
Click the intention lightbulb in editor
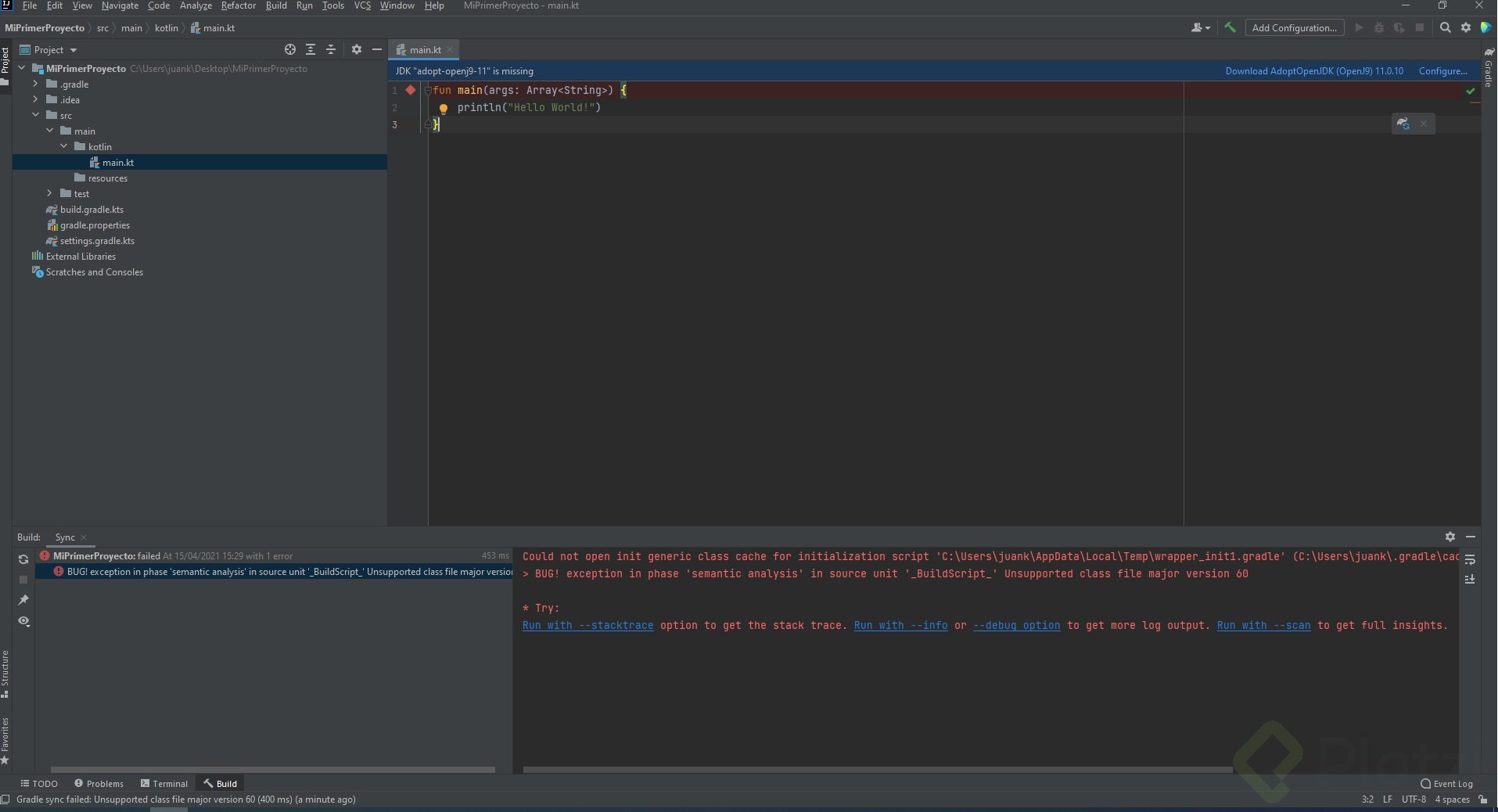click(x=443, y=109)
